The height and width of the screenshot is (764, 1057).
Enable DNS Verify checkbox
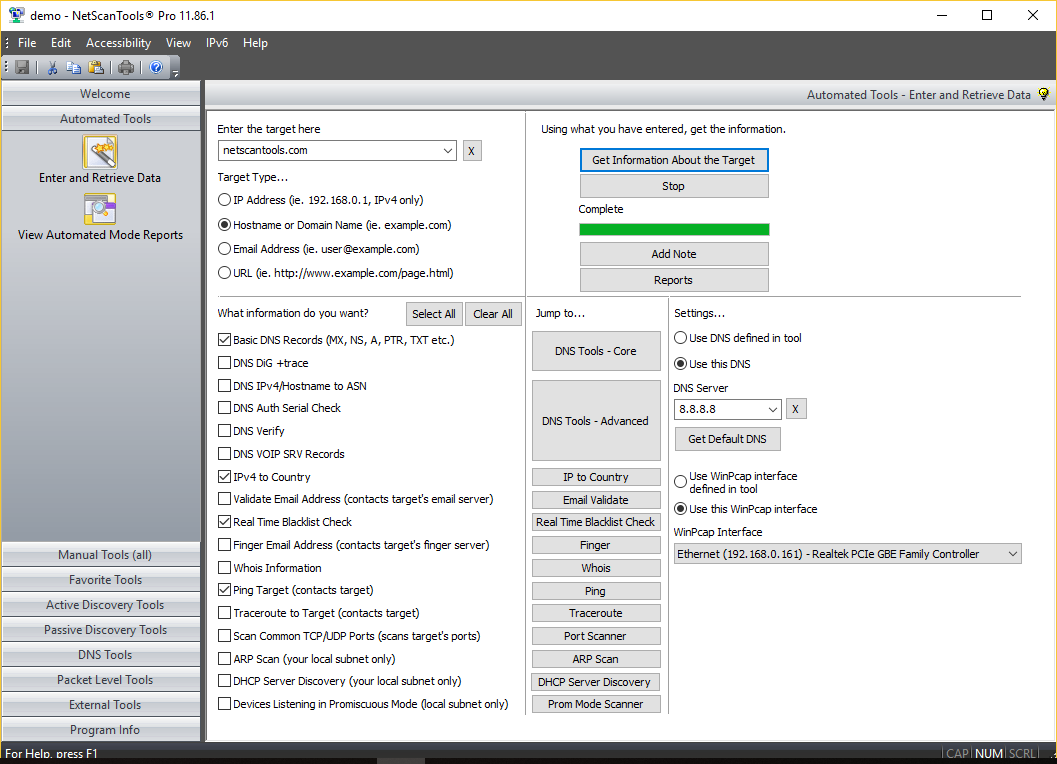point(224,432)
